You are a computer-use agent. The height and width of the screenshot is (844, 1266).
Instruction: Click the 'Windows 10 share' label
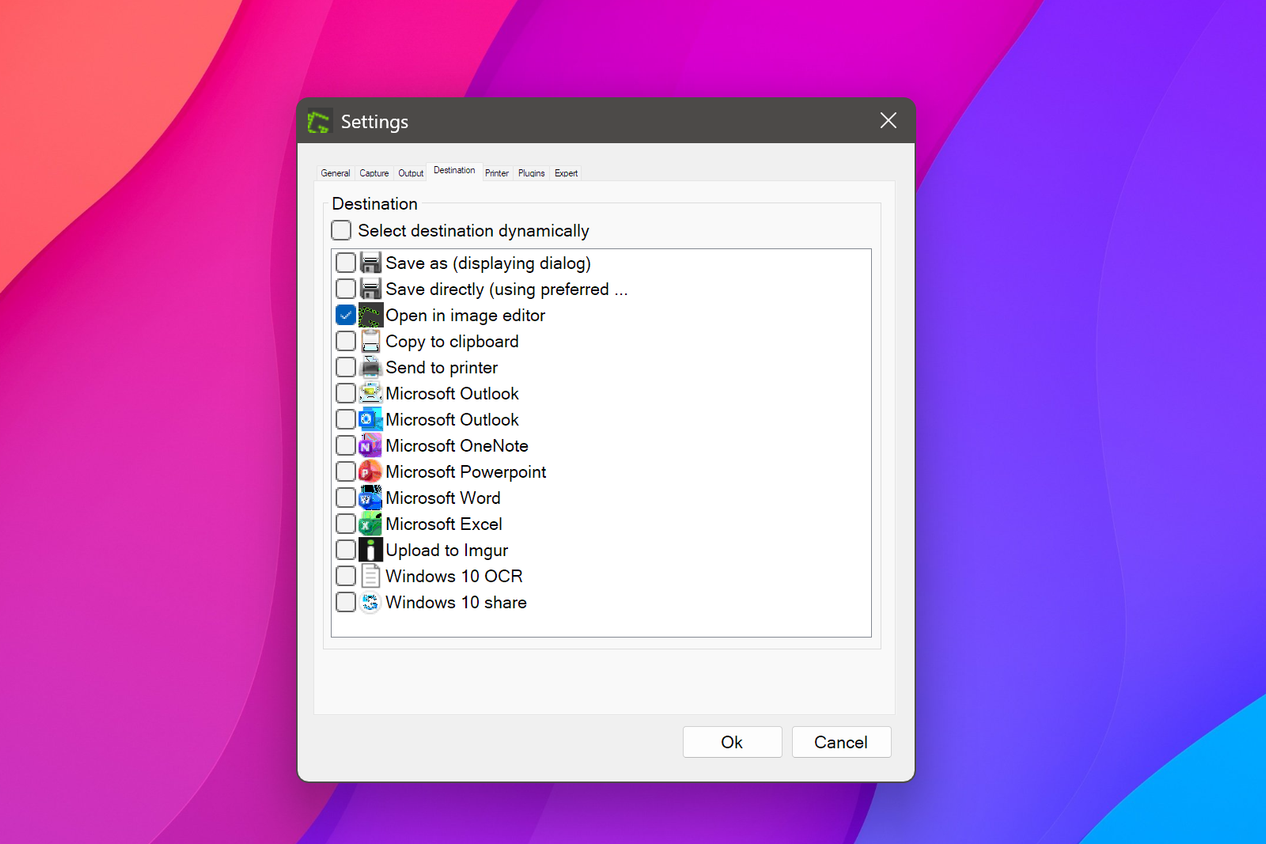[456, 602]
